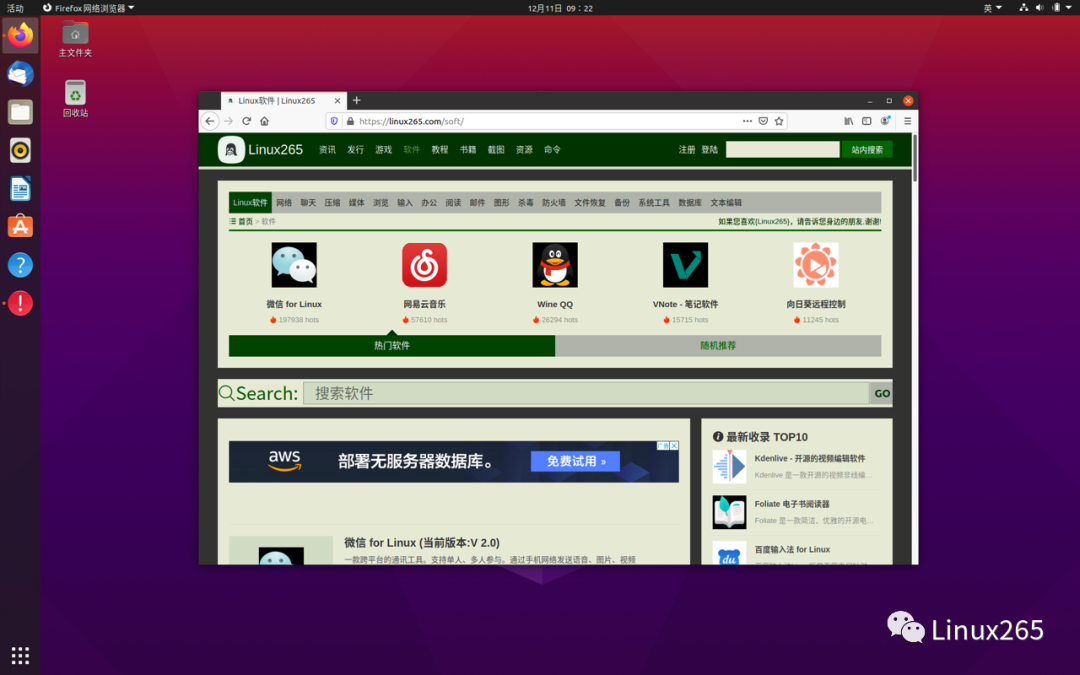Click the 注册 link
The image size is (1080, 675).
(x=687, y=149)
